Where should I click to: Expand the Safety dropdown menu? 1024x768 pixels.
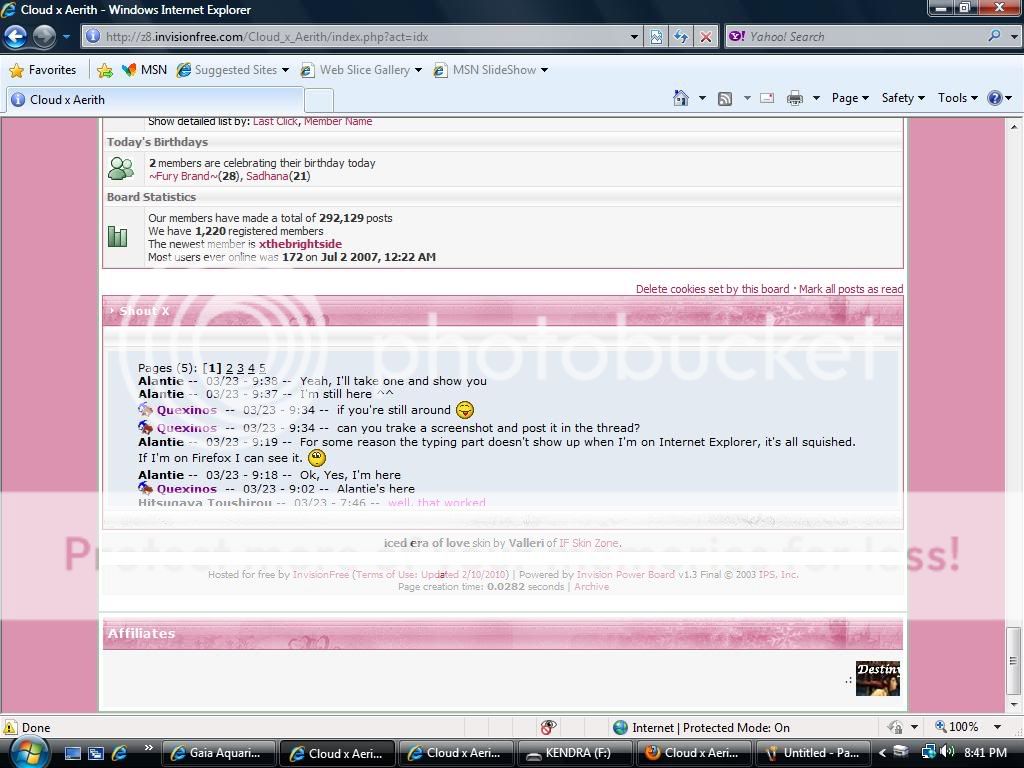point(902,98)
